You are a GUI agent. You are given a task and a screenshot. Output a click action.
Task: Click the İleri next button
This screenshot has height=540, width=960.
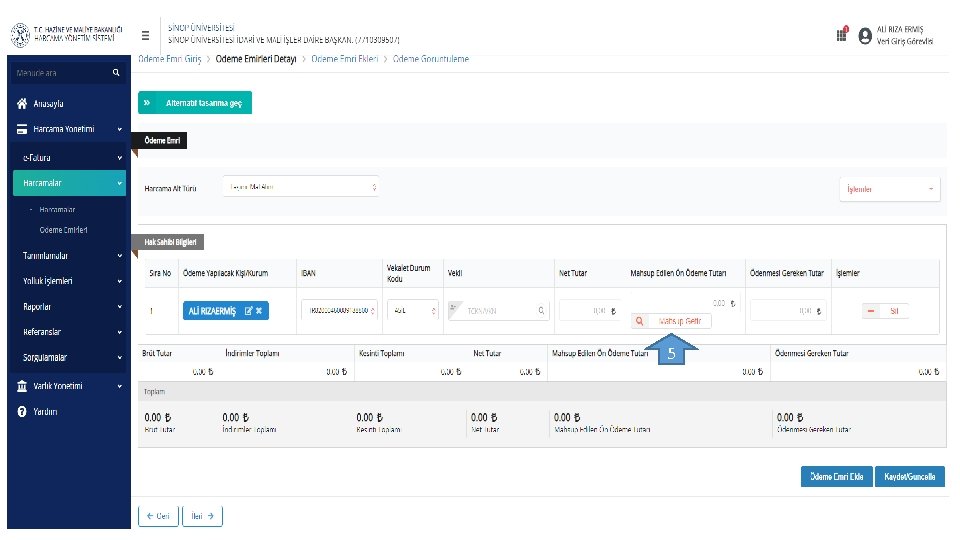pyautogui.click(x=202, y=516)
